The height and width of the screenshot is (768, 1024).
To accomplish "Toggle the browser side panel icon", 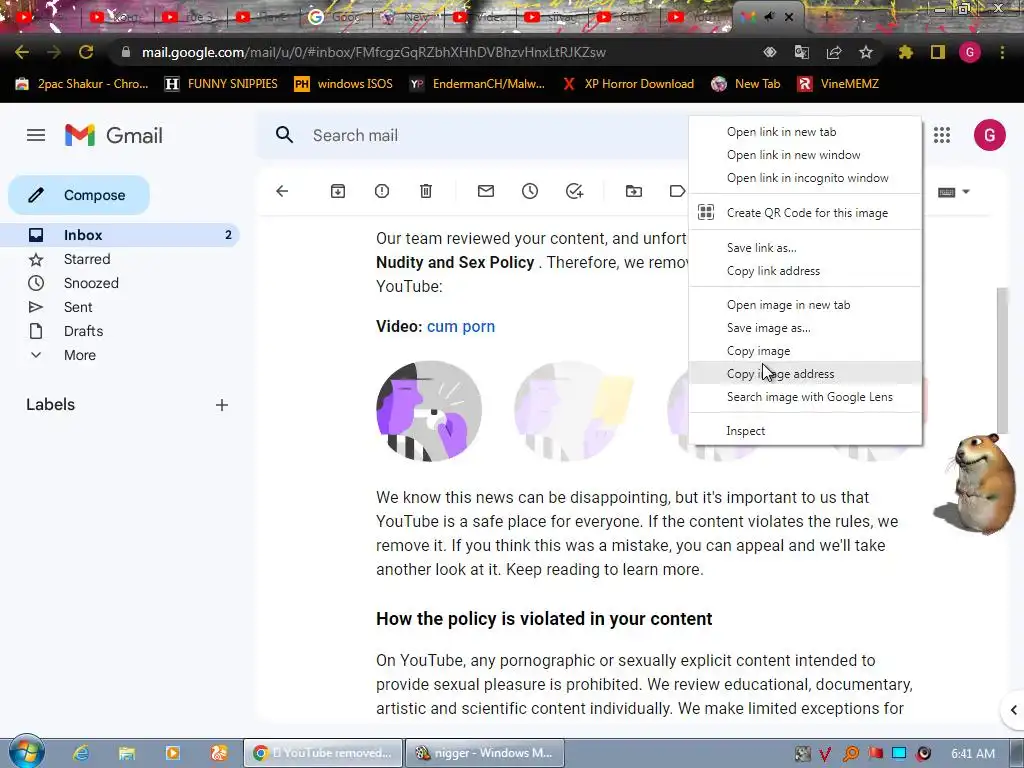I will point(938,52).
